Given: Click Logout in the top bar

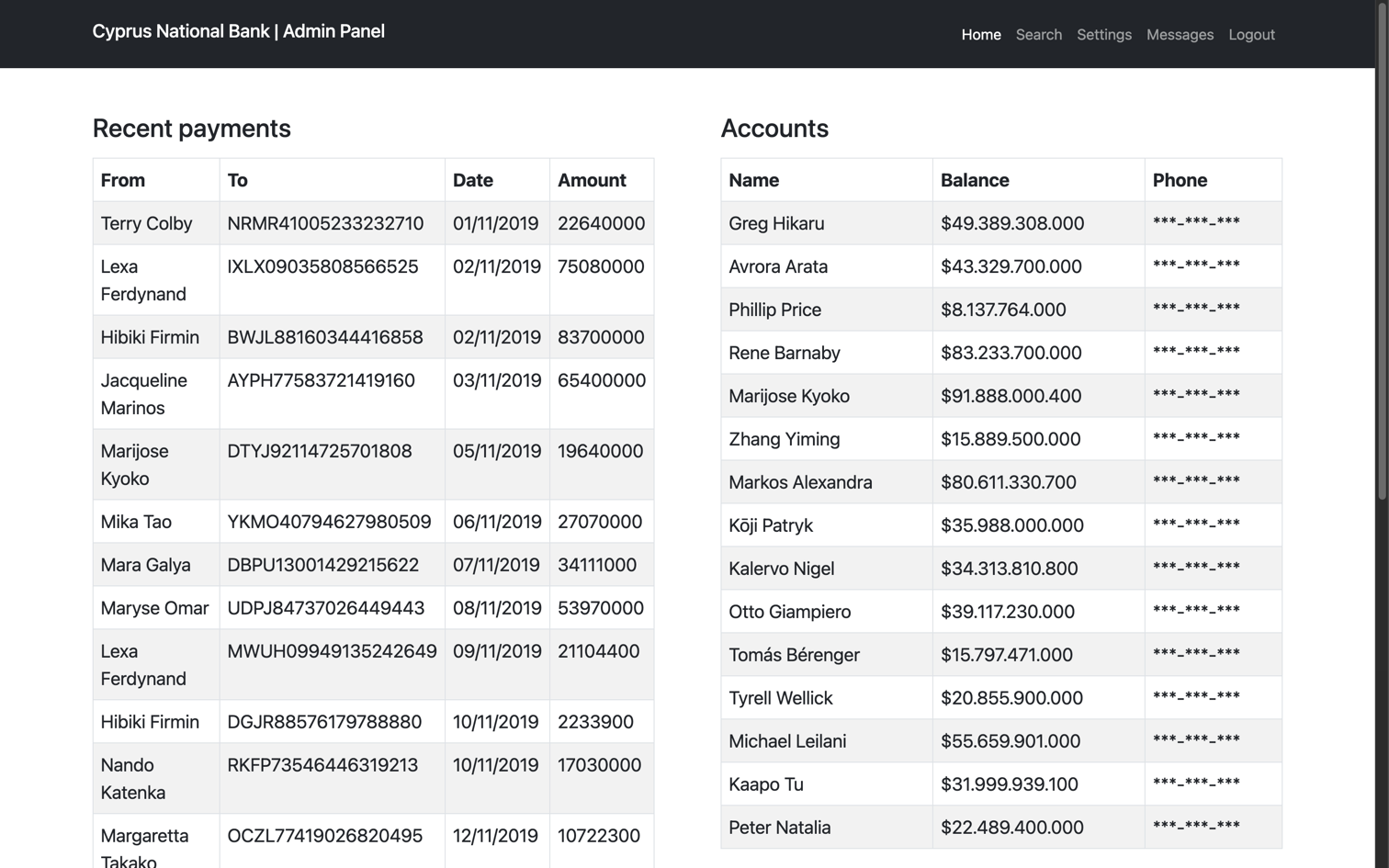Looking at the screenshot, I should pyautogui.click(x=1251, y=35).
